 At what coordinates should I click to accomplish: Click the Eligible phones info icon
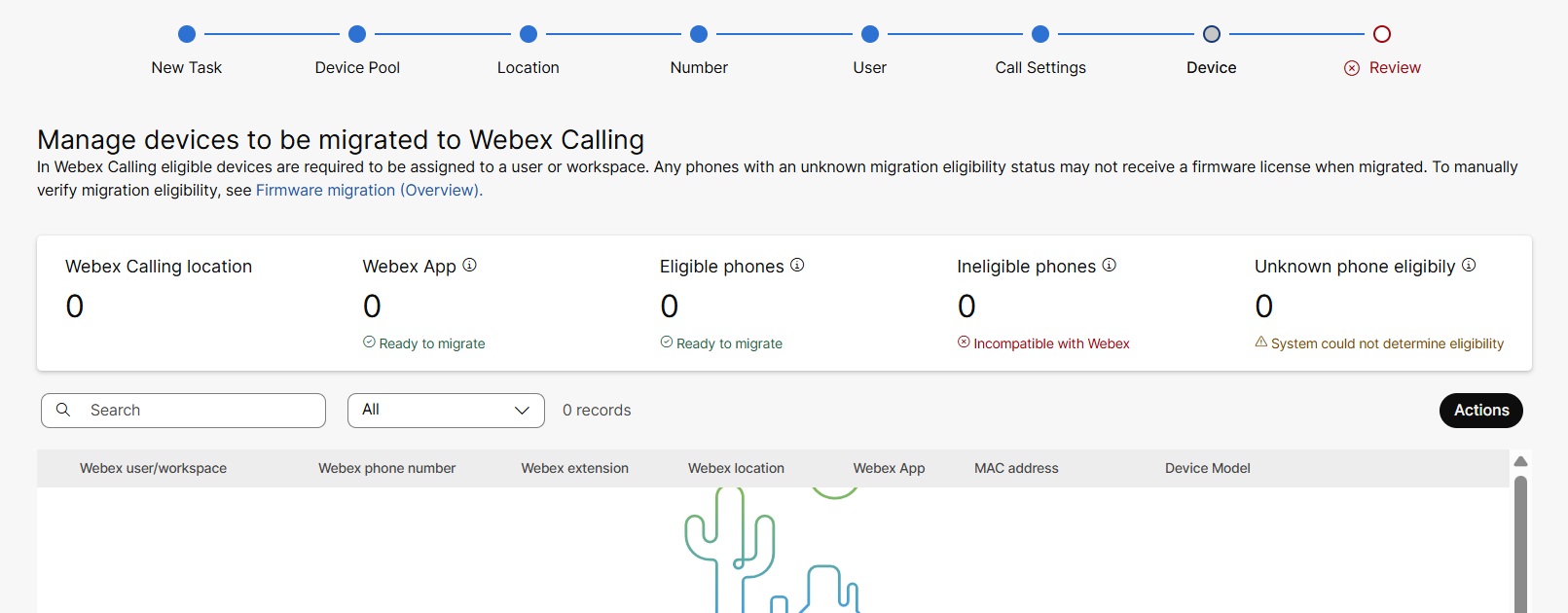click(x=797, y=265)
